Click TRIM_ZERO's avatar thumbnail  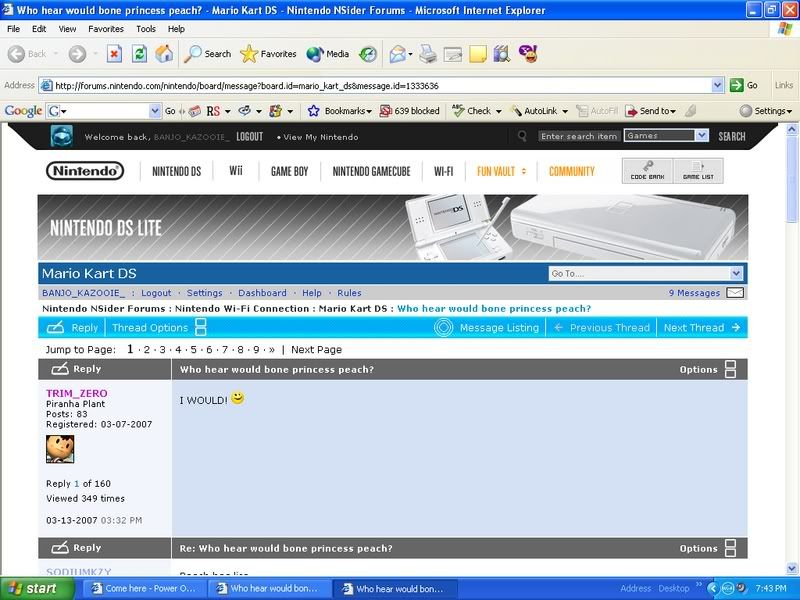[60, 449]
